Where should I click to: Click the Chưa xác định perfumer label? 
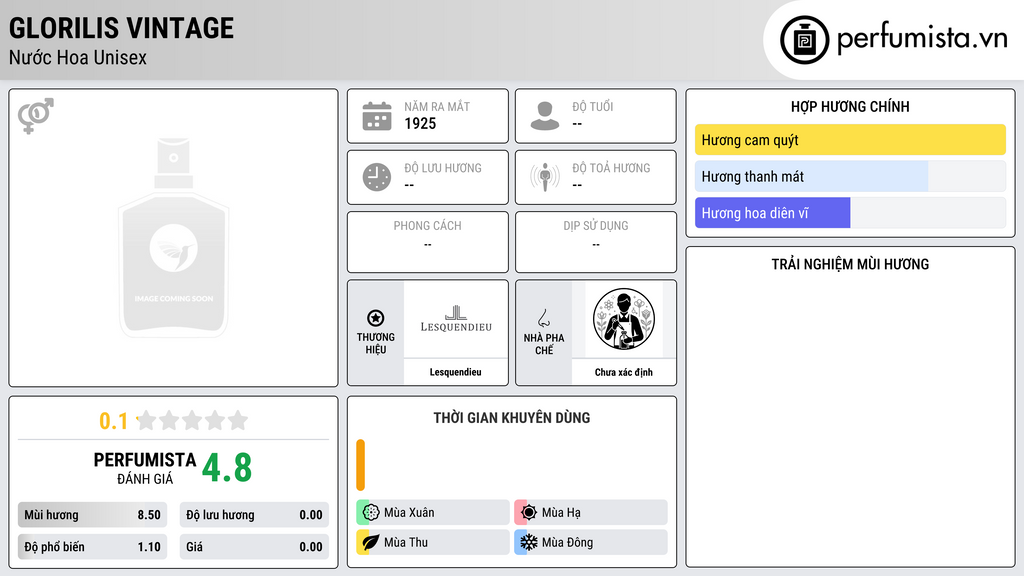coord(624,372)
